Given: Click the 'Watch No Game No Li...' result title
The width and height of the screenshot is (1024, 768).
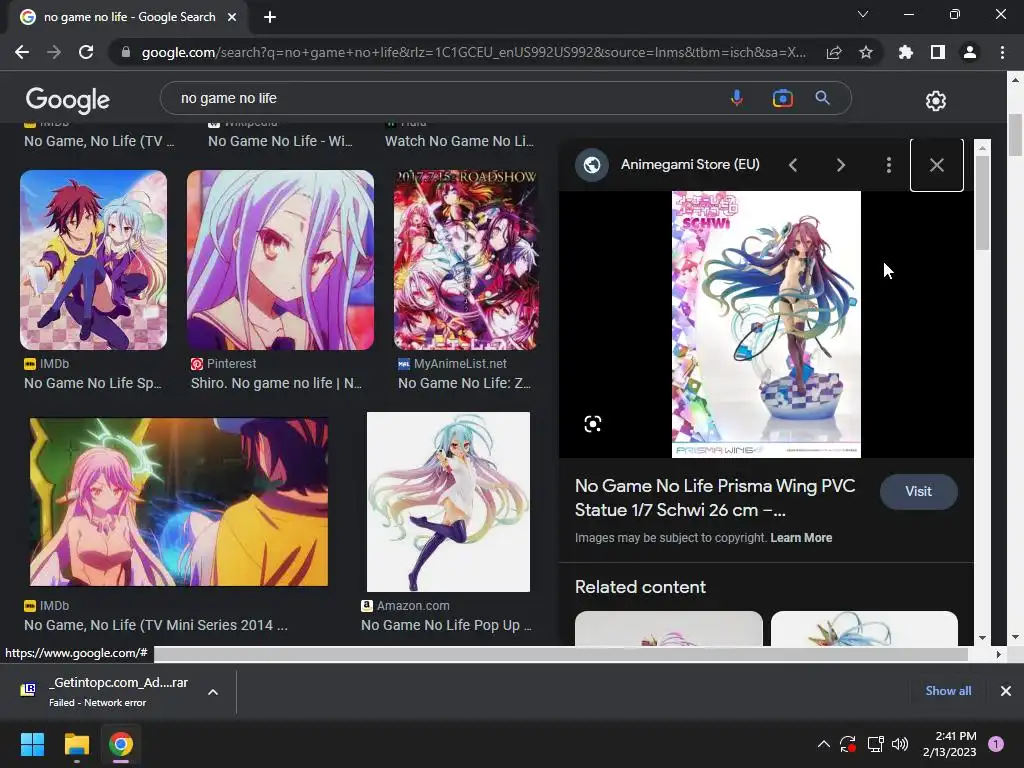Looking at the screenshot, I should [459, 141].
